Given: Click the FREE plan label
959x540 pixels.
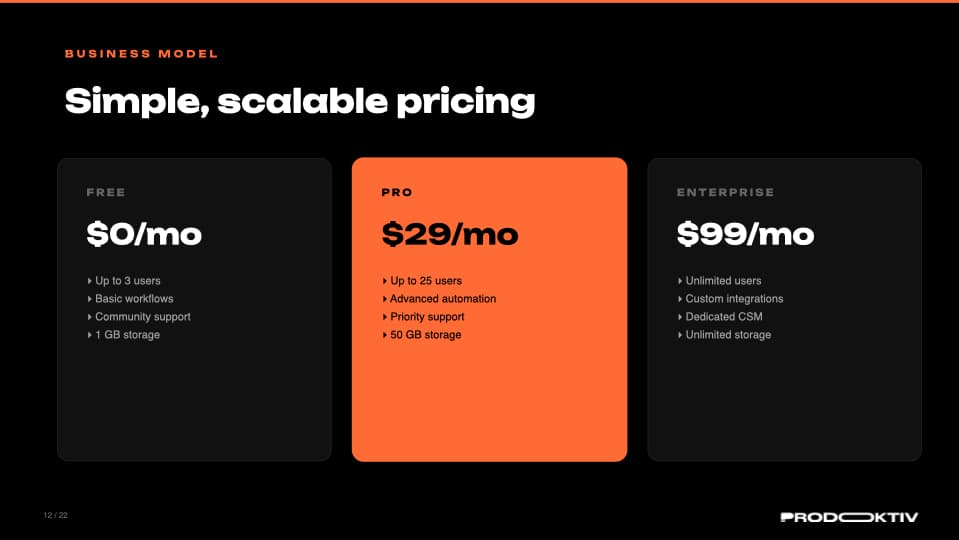Looking at the screenshot, I should [x=106, y=192].
